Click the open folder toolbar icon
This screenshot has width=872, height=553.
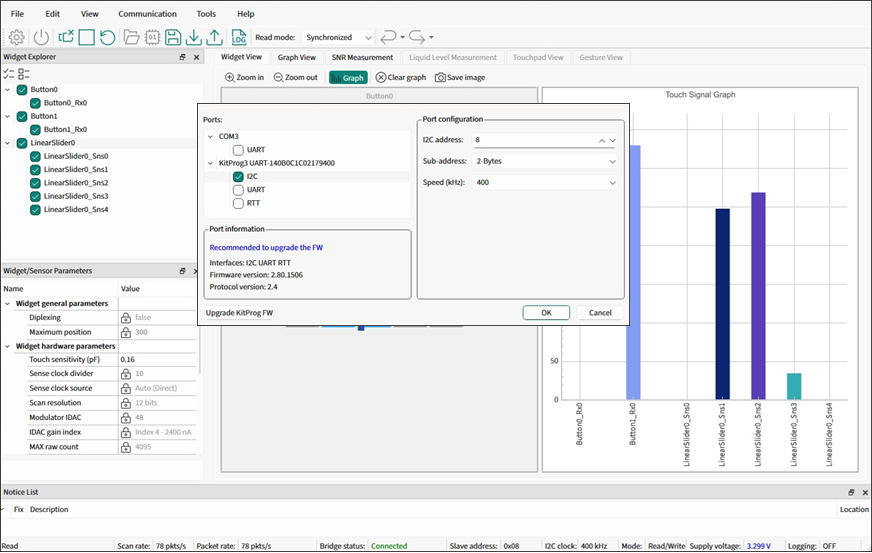131,37
